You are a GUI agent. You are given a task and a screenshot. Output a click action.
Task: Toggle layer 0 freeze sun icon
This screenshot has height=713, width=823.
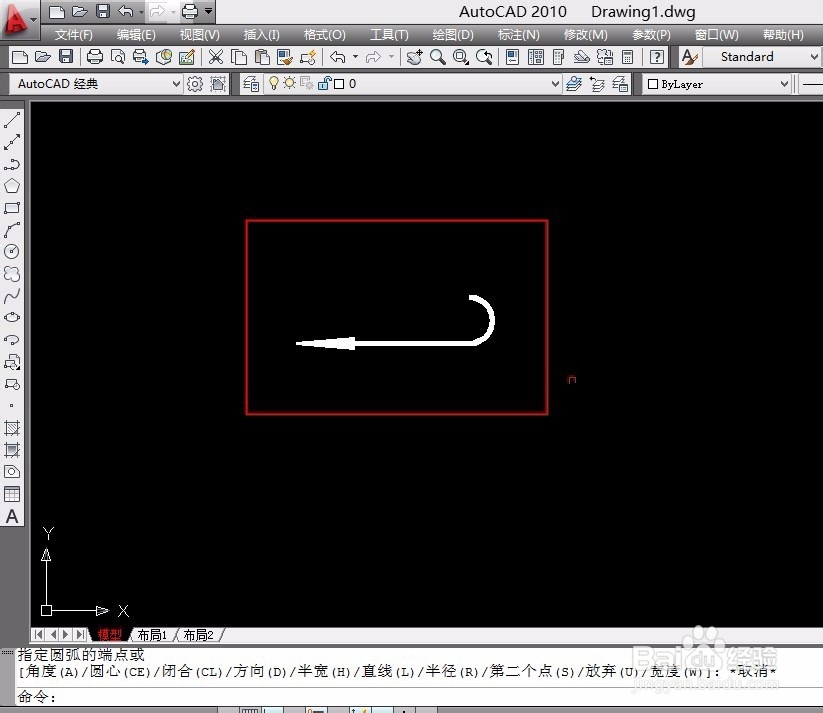coord(289,83)
